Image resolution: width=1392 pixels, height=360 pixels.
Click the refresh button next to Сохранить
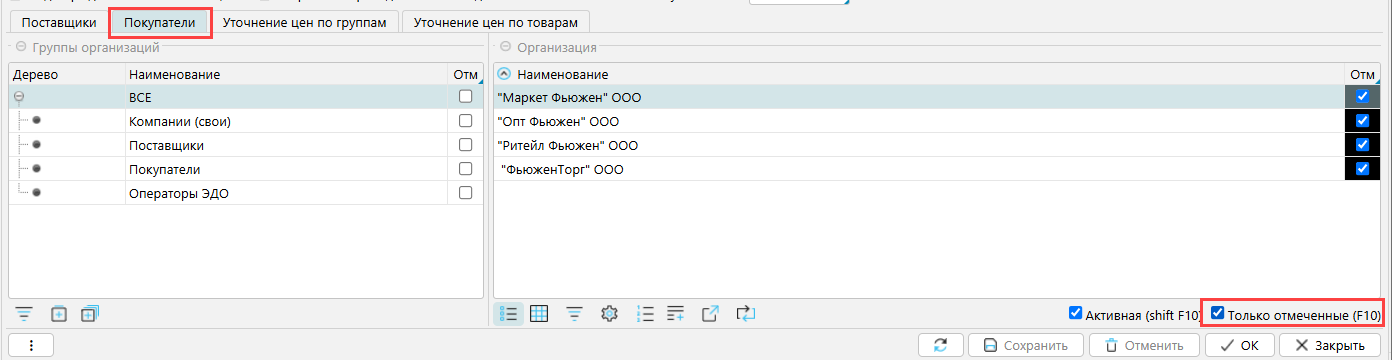pyautogui.click(x=940, y=345)
